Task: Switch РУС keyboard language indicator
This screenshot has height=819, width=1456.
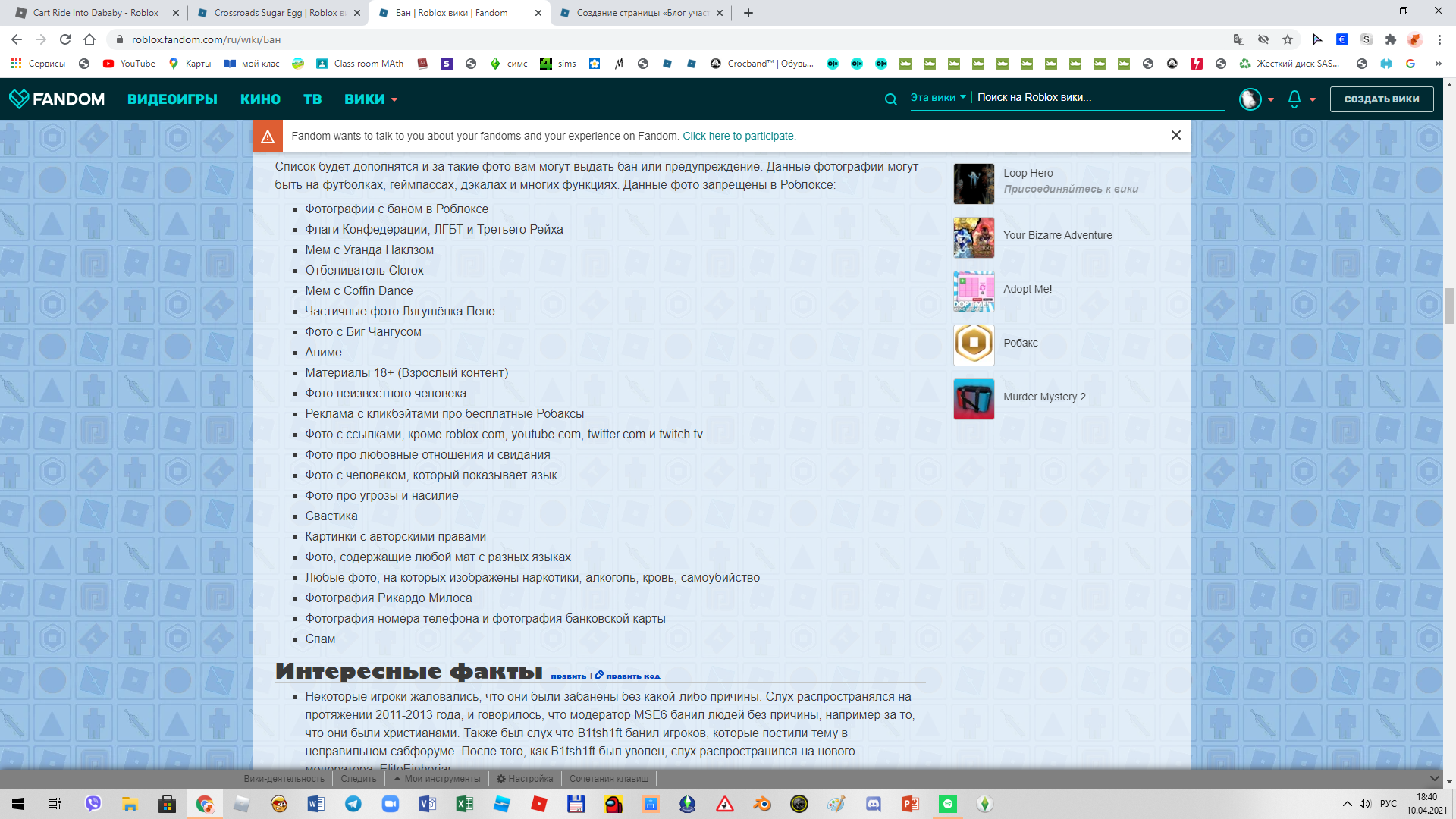Action: click(x=1388, y=804)
